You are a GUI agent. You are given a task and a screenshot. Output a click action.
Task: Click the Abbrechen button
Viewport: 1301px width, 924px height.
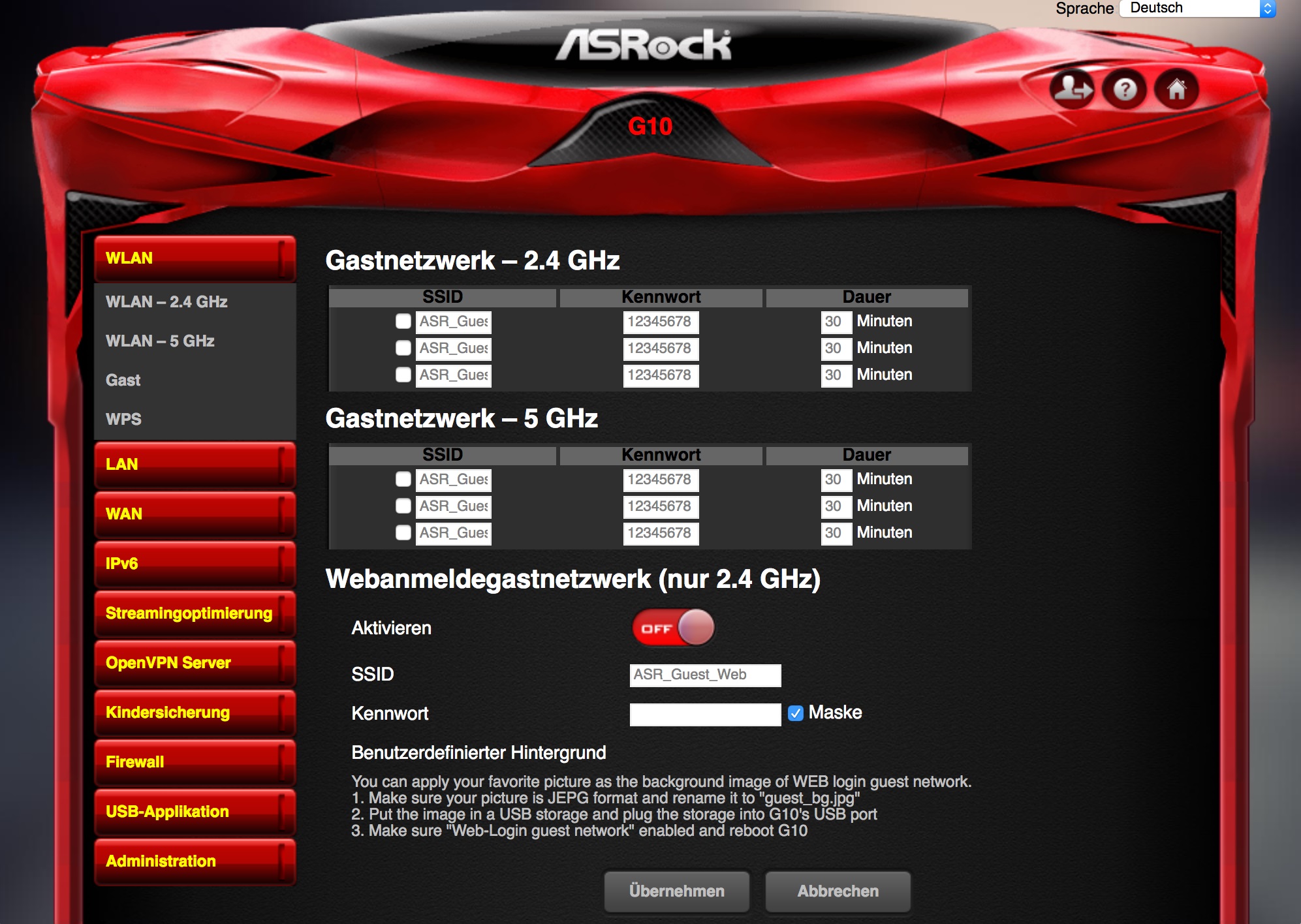[x=838, y=891]
